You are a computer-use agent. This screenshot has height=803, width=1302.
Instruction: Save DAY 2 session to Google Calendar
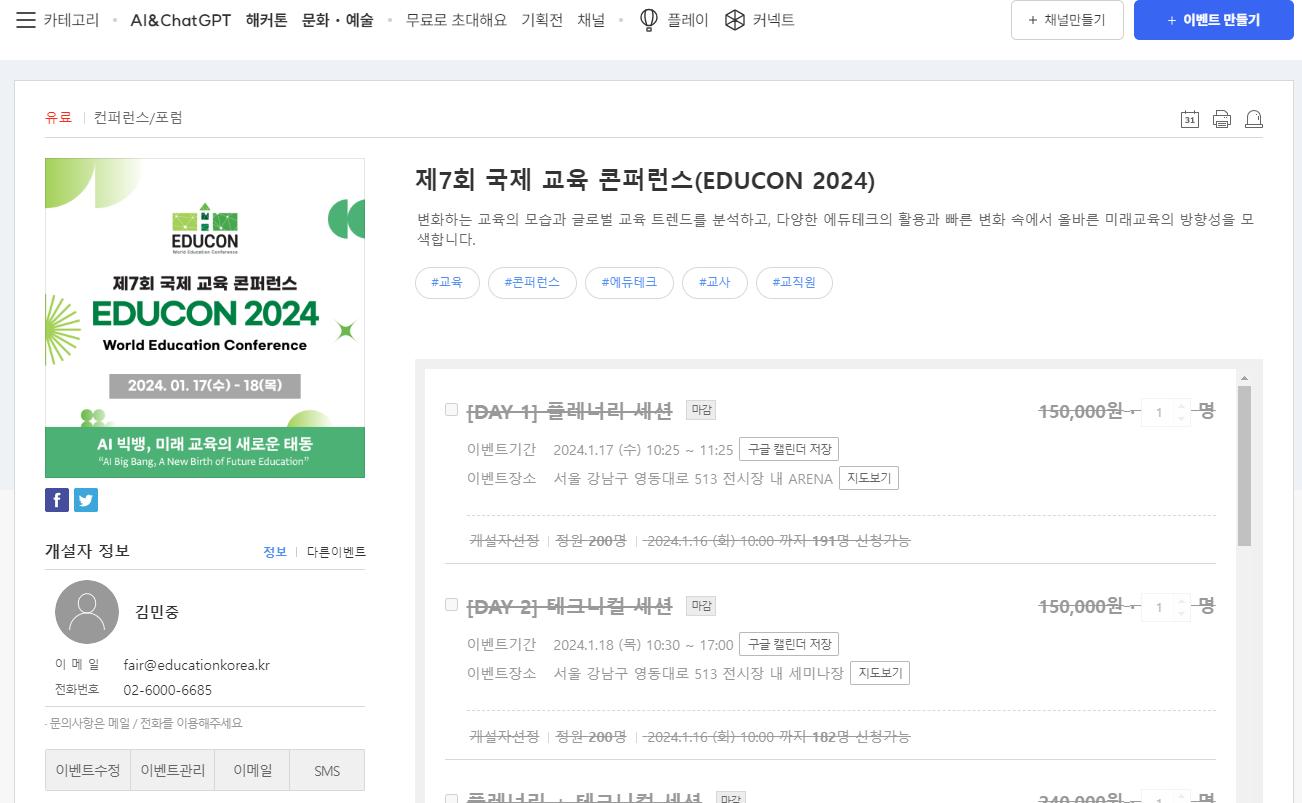(x=790, y=644)
